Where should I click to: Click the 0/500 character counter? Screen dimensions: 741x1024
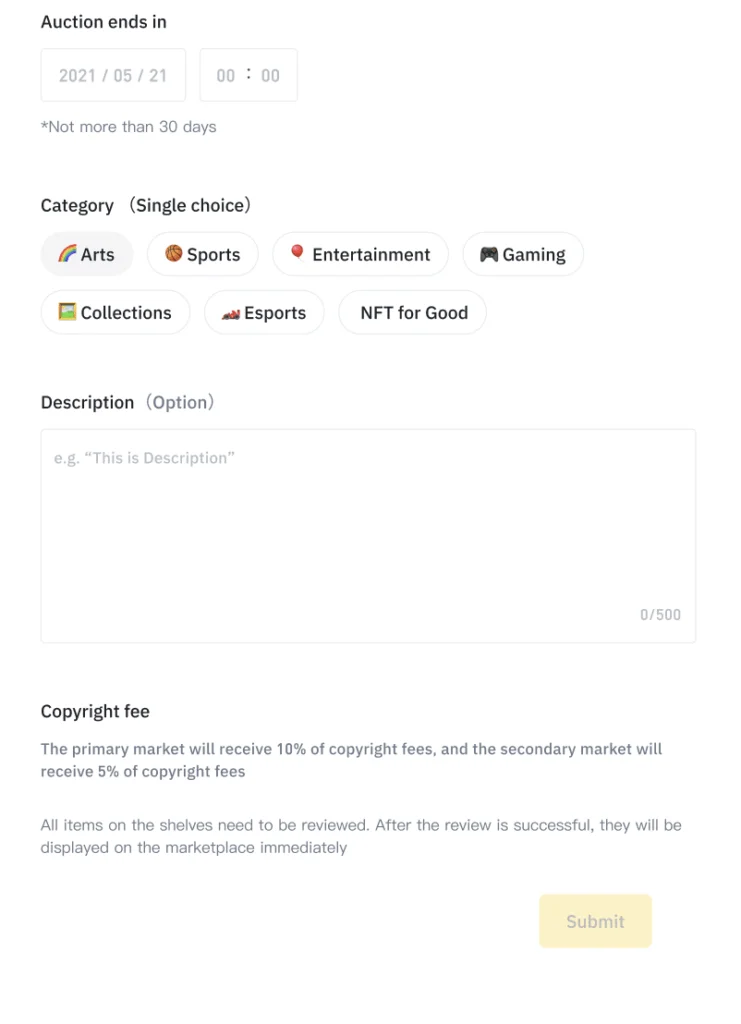660,615
